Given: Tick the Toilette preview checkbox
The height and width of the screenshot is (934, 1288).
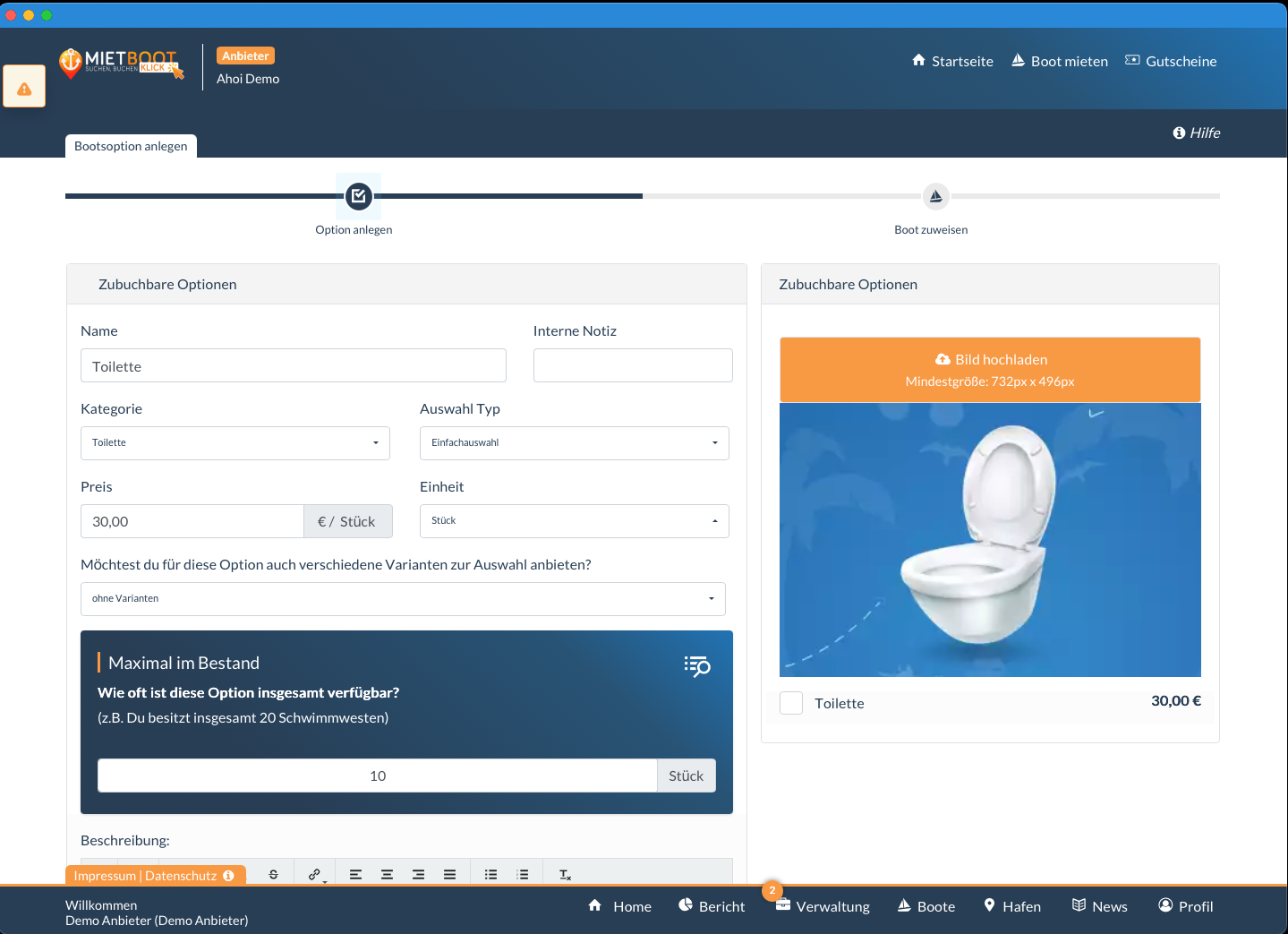Looking at the screenshot, I should [x=791, y=703].
